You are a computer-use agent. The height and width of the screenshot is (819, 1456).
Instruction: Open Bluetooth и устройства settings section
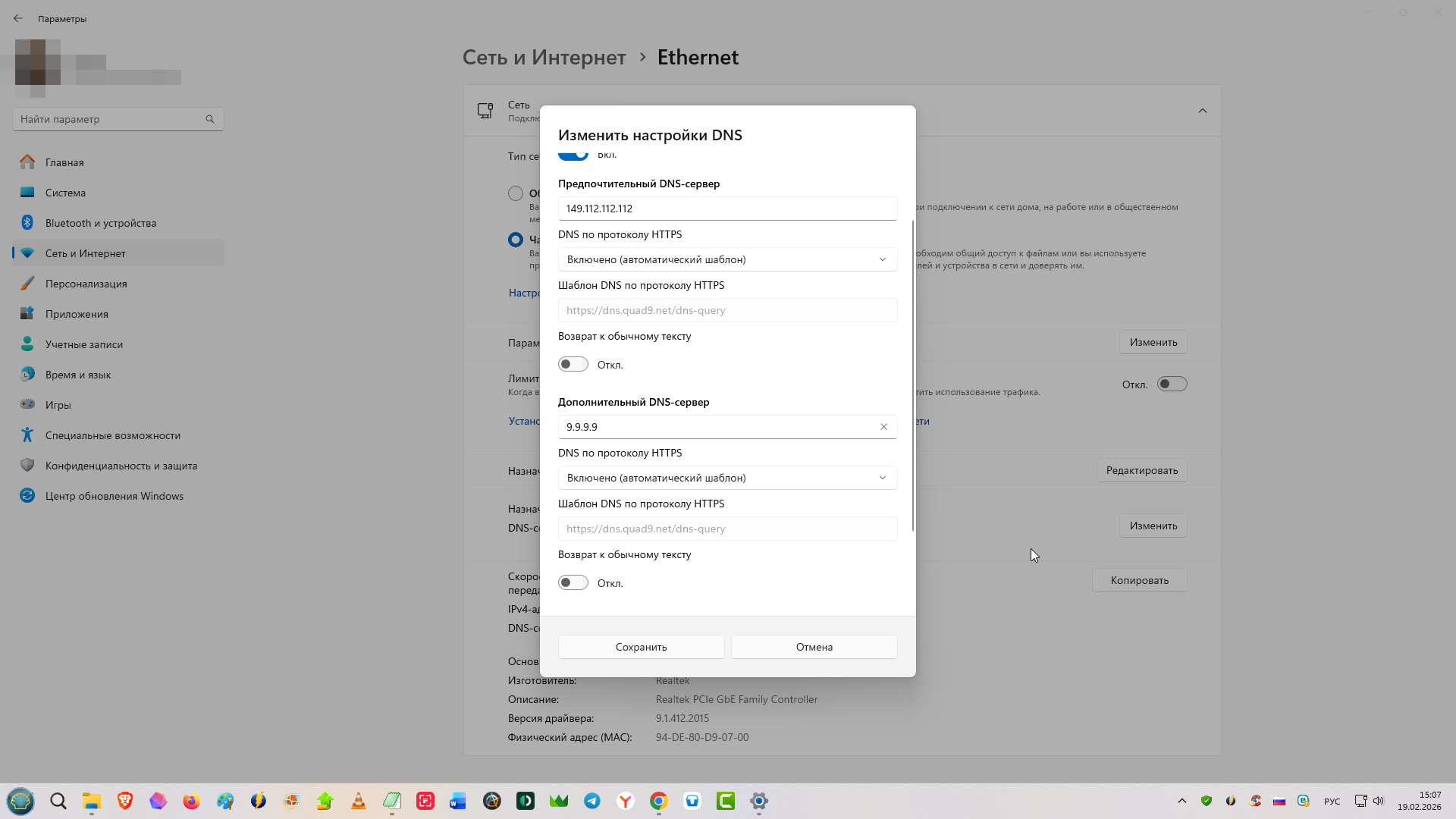point(101,223)
